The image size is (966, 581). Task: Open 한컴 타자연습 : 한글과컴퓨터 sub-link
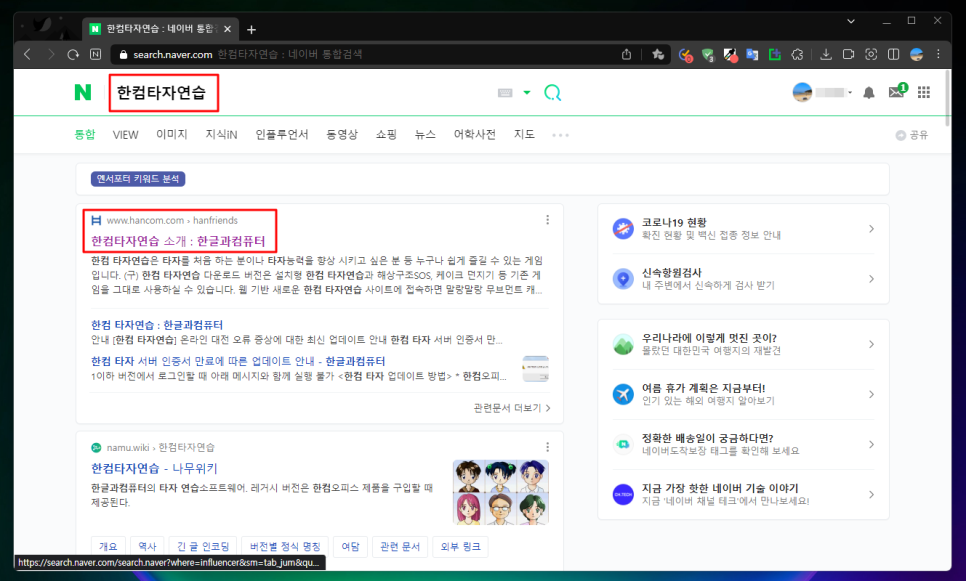(x=157, y=325)
